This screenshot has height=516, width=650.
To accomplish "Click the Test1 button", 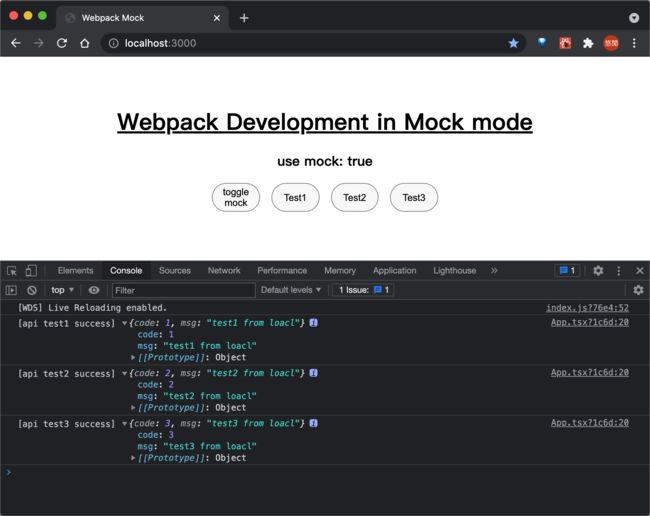I will click(x=295, y=197).
